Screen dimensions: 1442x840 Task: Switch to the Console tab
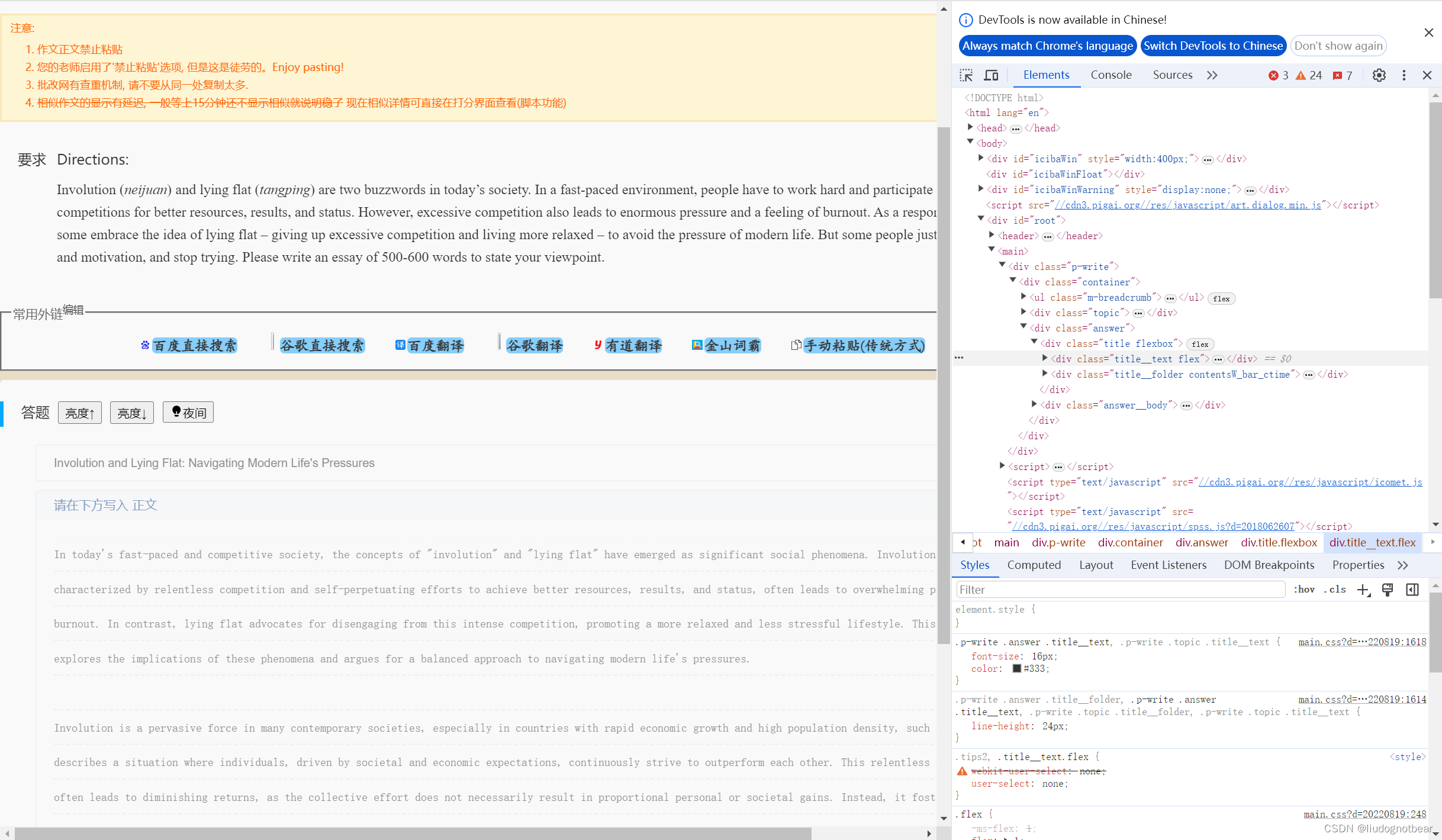click(x=1111, y=75)
